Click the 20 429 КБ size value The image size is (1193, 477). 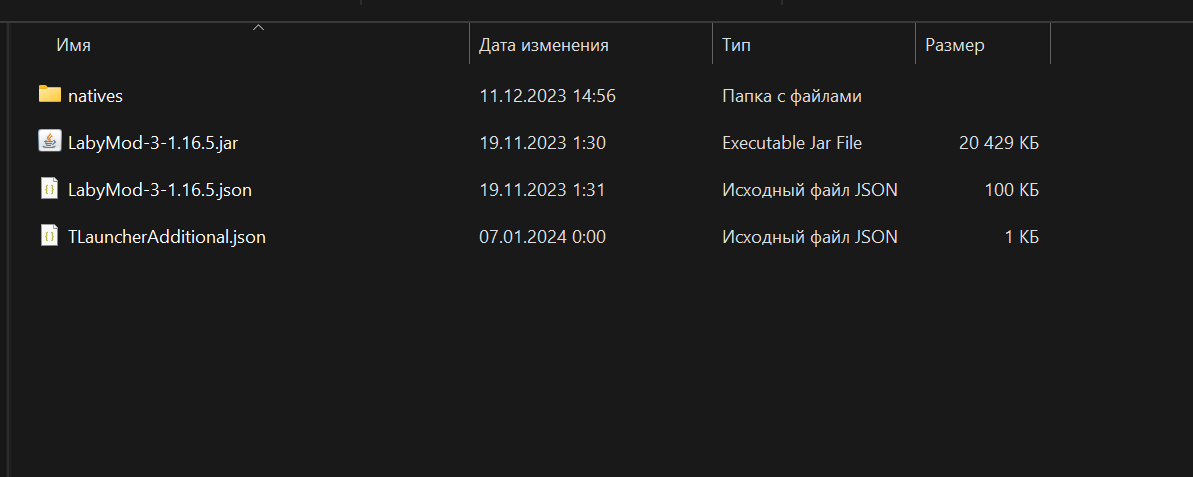(999, 143)
